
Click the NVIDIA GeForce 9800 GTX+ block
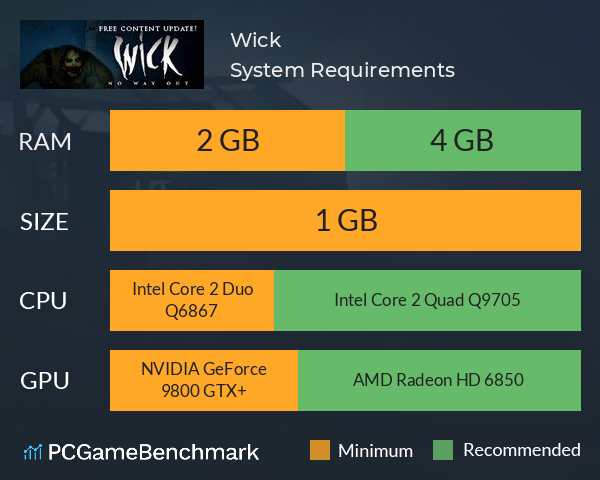tap(204, 380)
